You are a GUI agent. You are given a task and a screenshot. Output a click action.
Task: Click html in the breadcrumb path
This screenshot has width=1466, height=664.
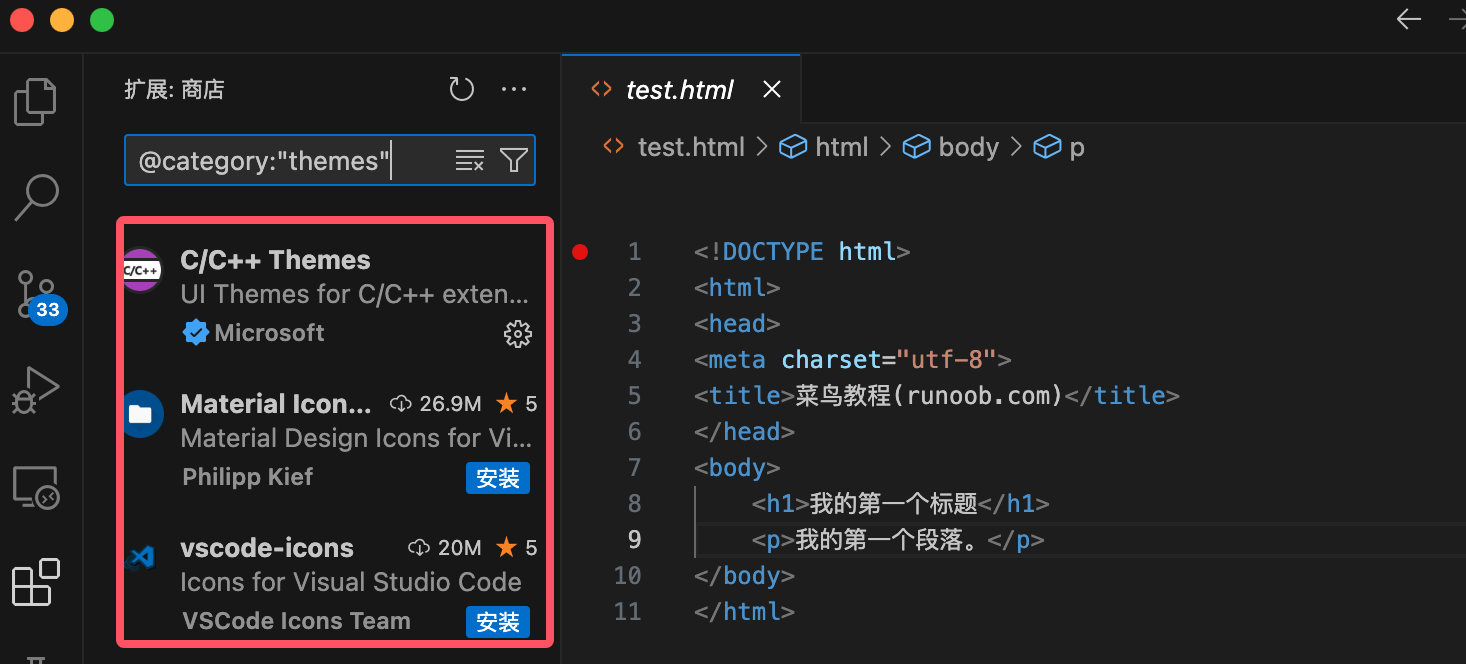tap(841, 147)
